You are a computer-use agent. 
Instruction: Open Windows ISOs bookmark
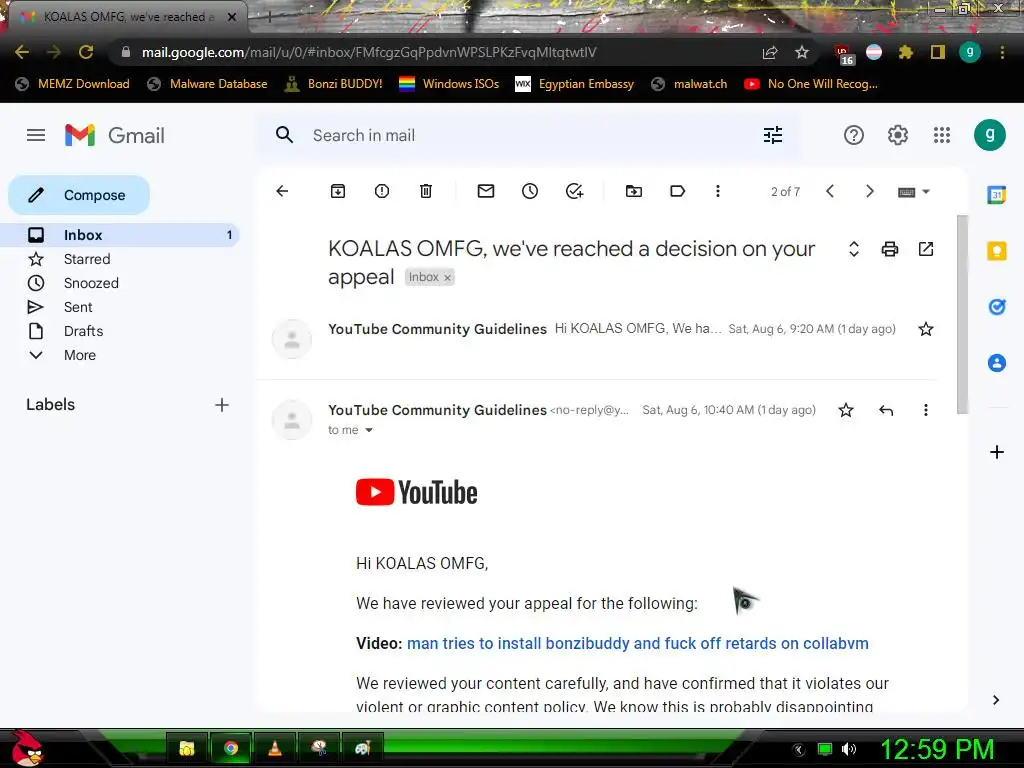tap(449, 84)
